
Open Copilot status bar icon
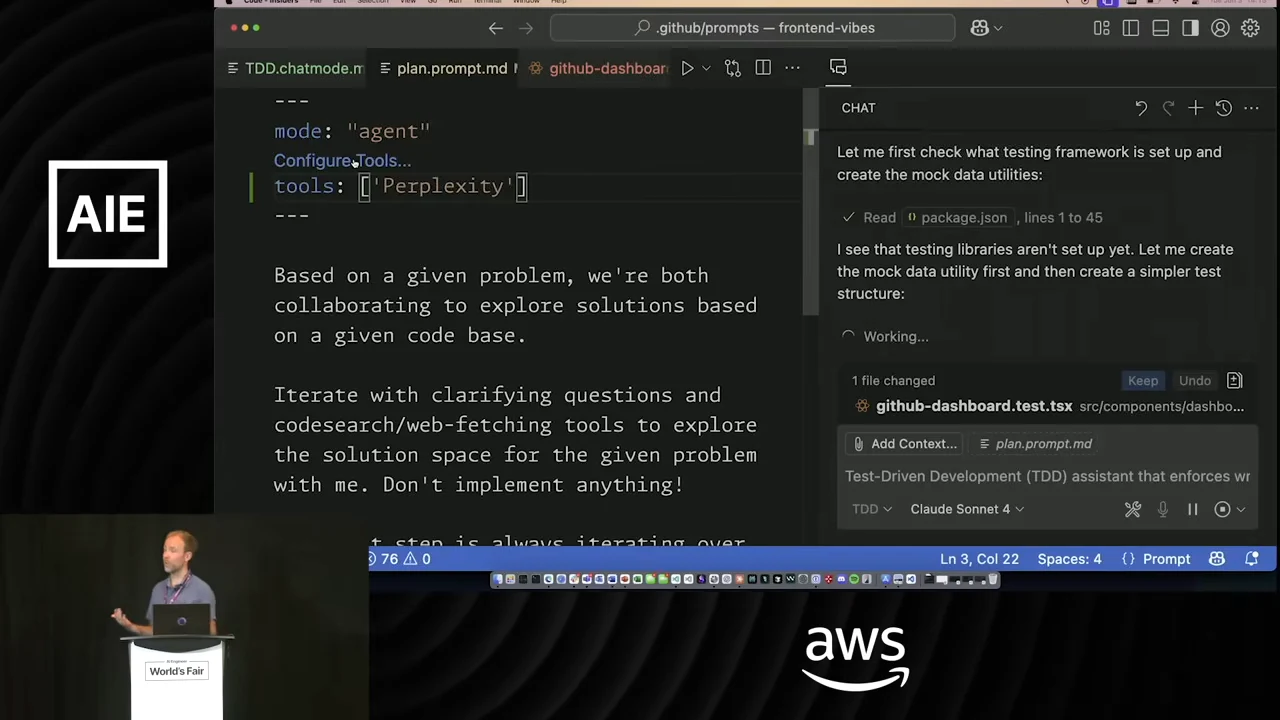coord(1217,559)
